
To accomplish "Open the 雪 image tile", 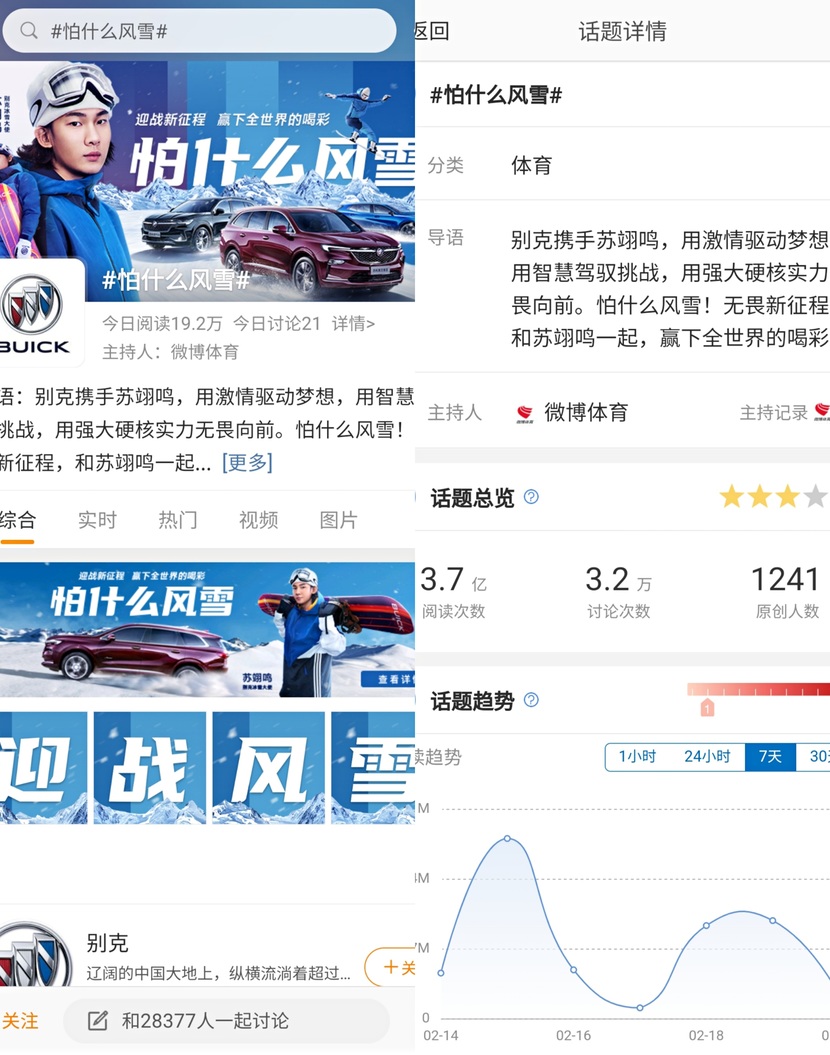I will (x=373, y=768).
